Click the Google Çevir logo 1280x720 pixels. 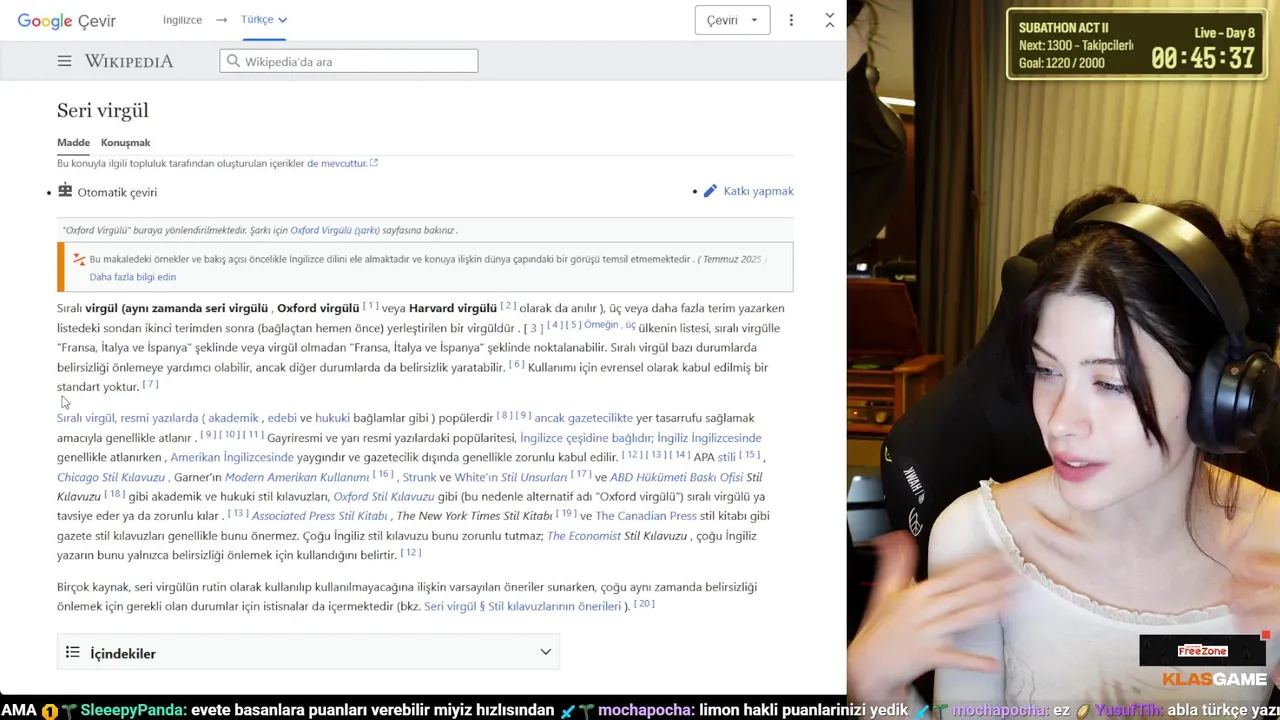(66, 20)
